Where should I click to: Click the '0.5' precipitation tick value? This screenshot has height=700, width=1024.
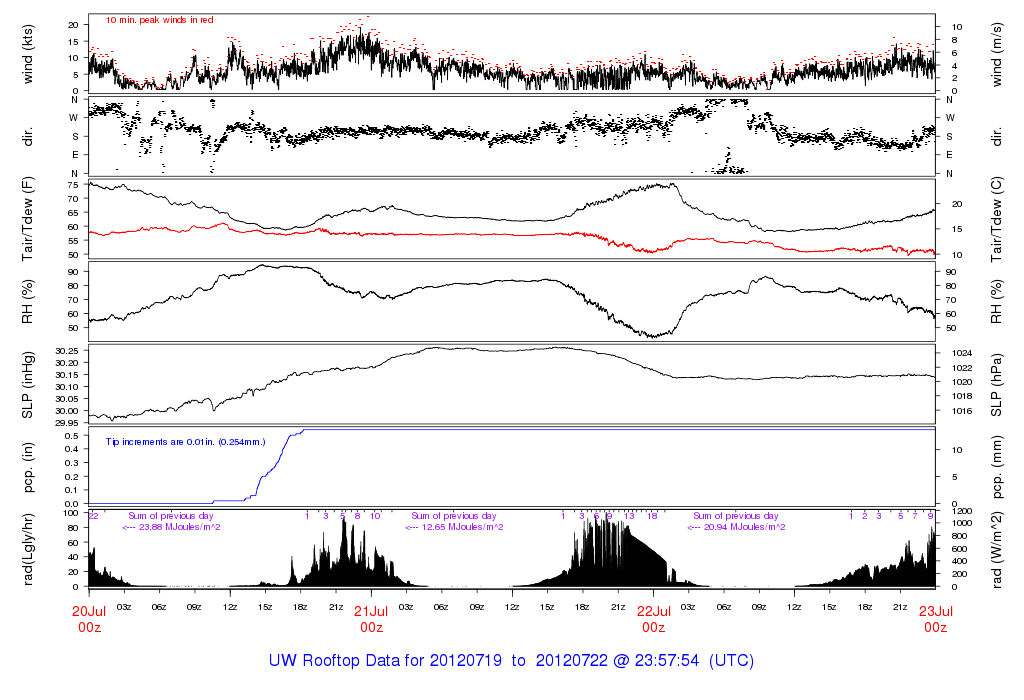coord(72,436)
